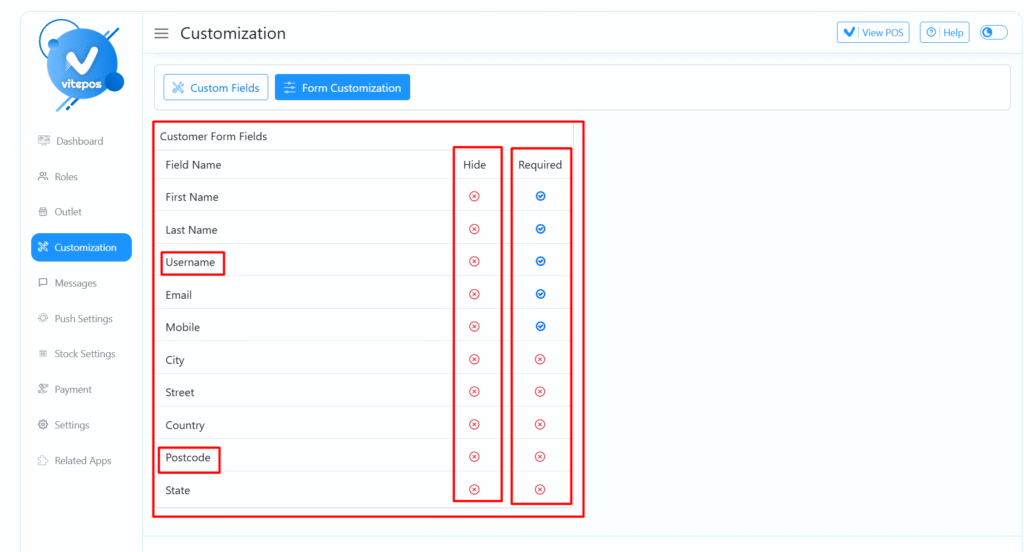The height and width of the screenshot is (552, 1024).
Task: Toggle Hide for Username
Action: coord(475,261)
